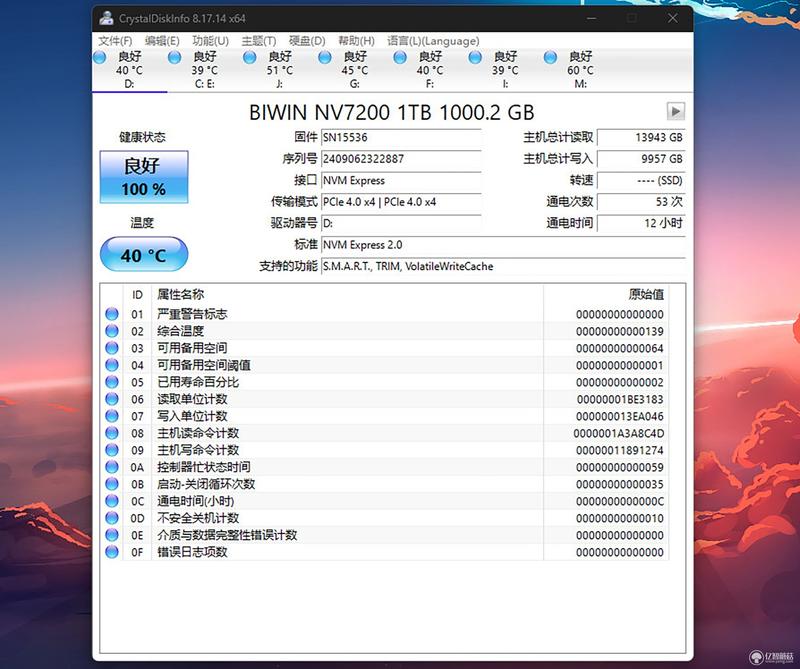This screenshot has width=800, height=669.
Task: Select the G: drive tab
Action: 355,70
